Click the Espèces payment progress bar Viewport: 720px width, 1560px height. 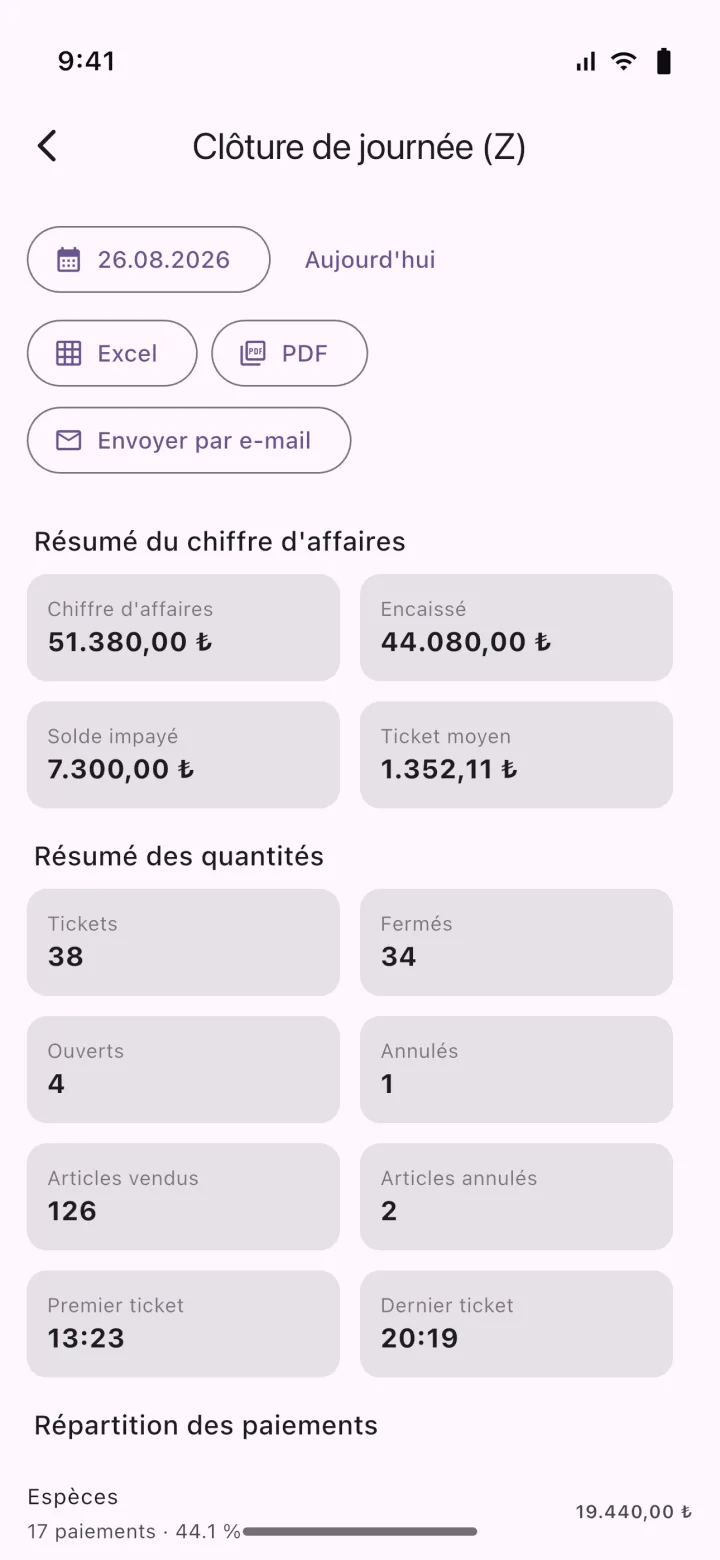click(360, 1531)
